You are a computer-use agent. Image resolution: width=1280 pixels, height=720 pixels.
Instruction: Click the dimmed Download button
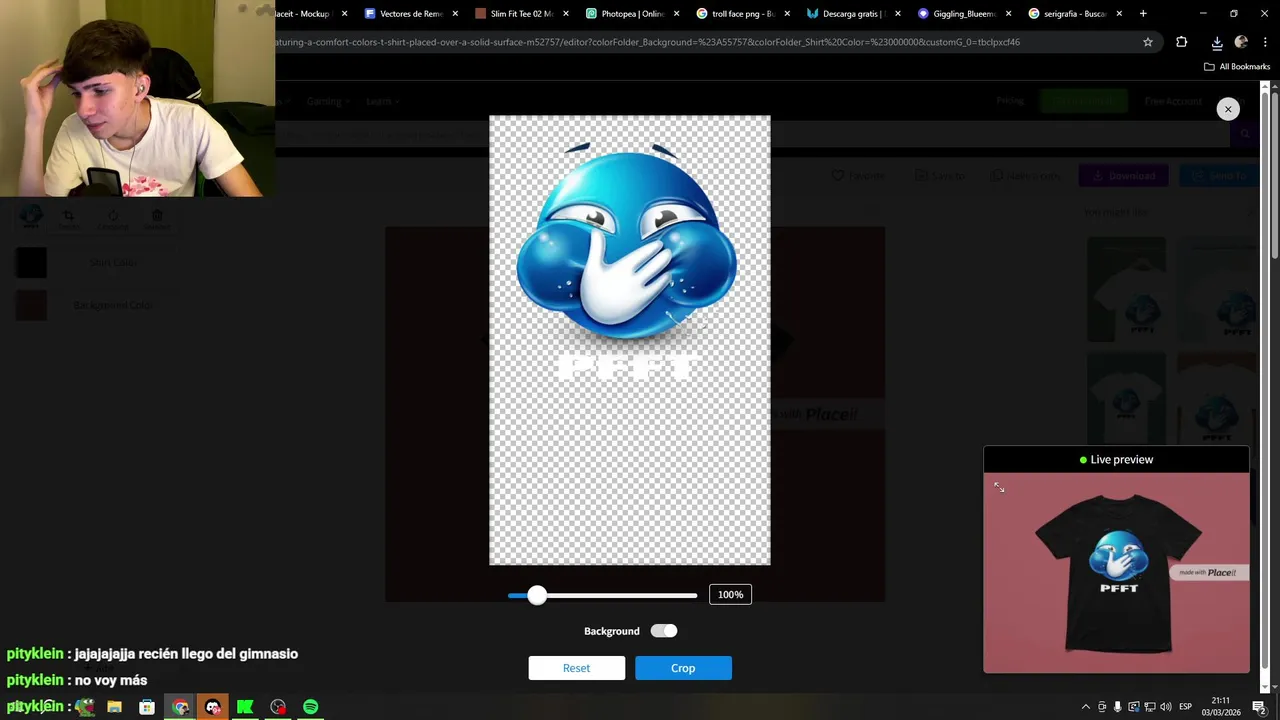pos(1124,176)
